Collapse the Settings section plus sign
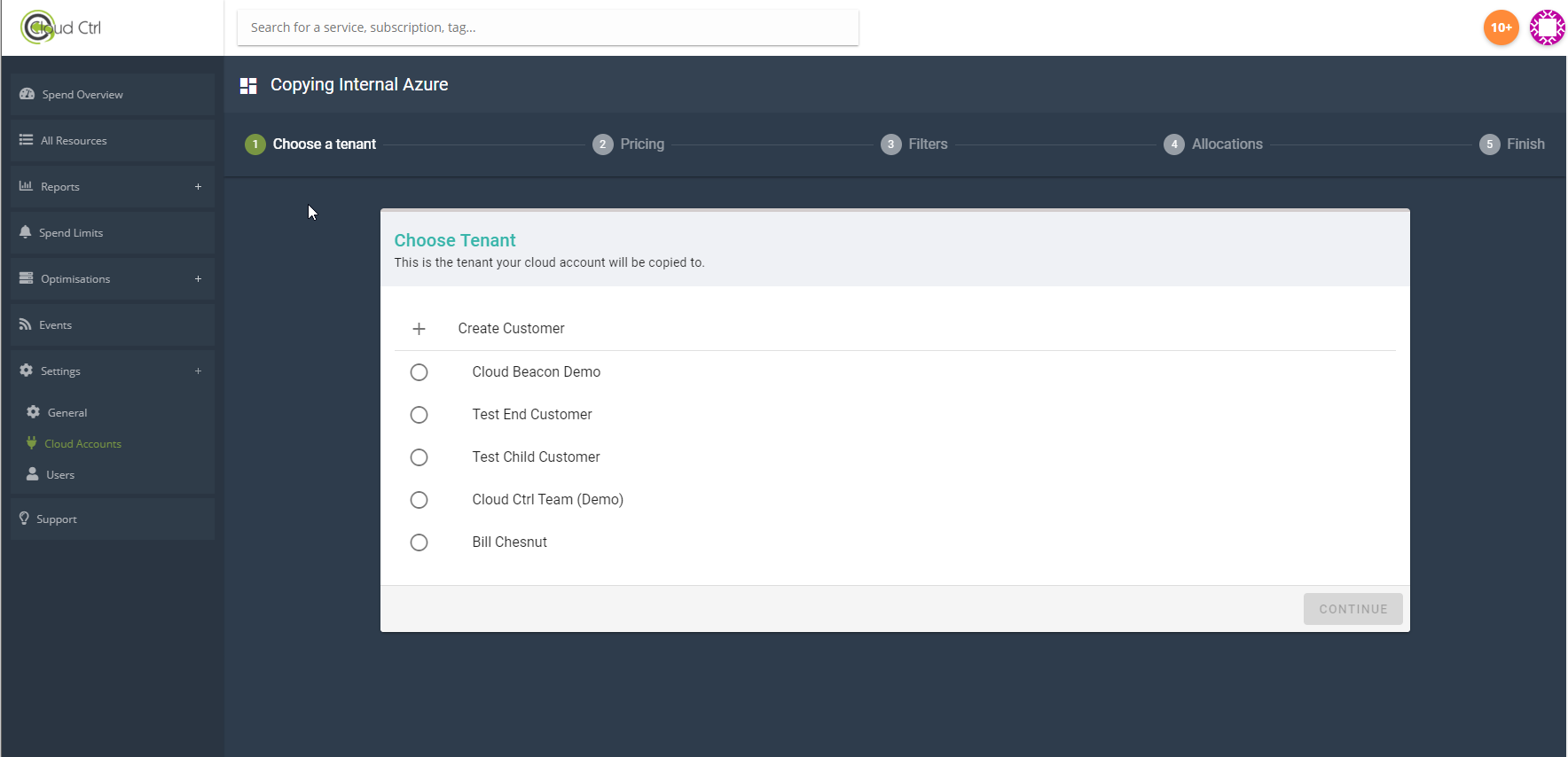The width and height of the screenshot is (1568, 757). click(198, 371)
